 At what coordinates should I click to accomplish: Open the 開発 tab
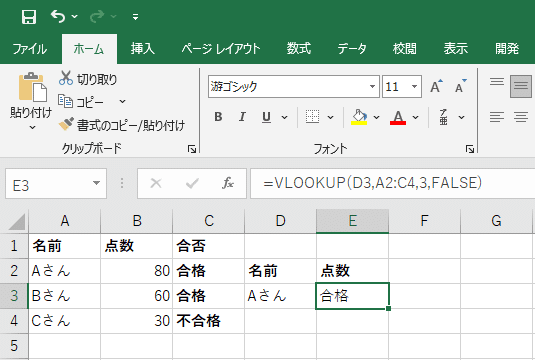tap(507, 49)
